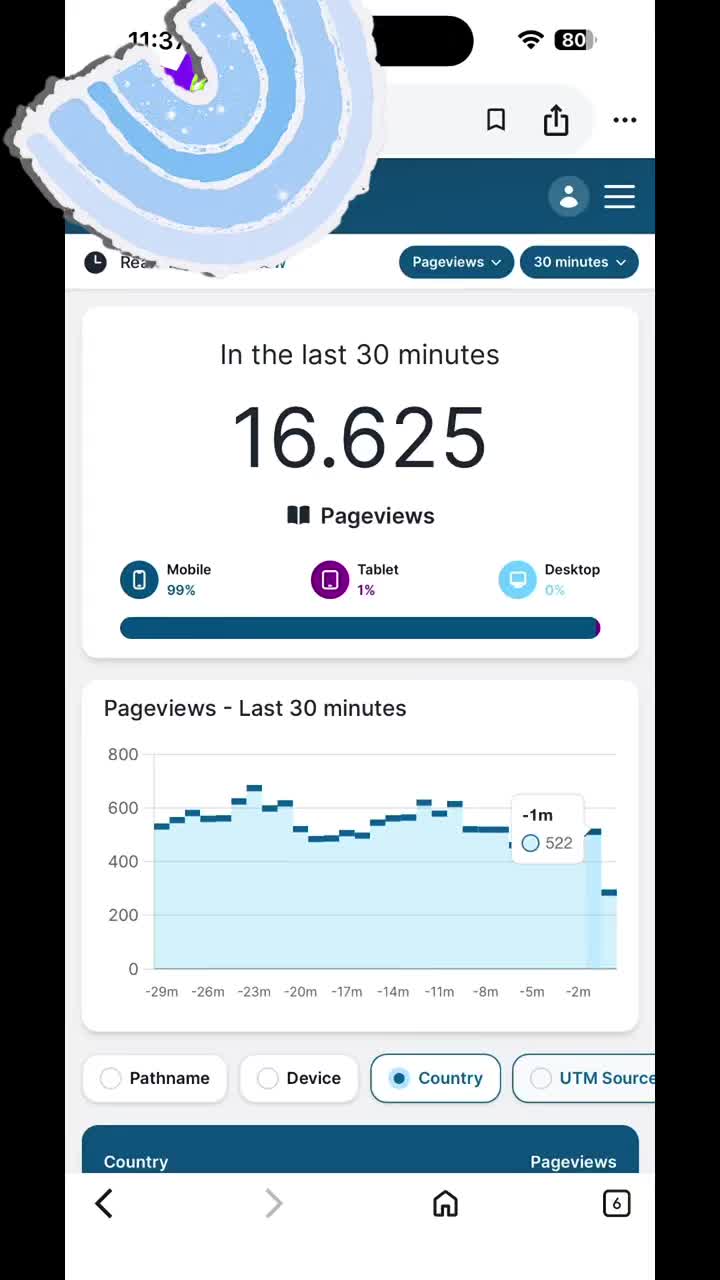The height and width of the screenshot is (1280, 720).
Task: Click the device share progress bar
Action: (x=360, y=628)
